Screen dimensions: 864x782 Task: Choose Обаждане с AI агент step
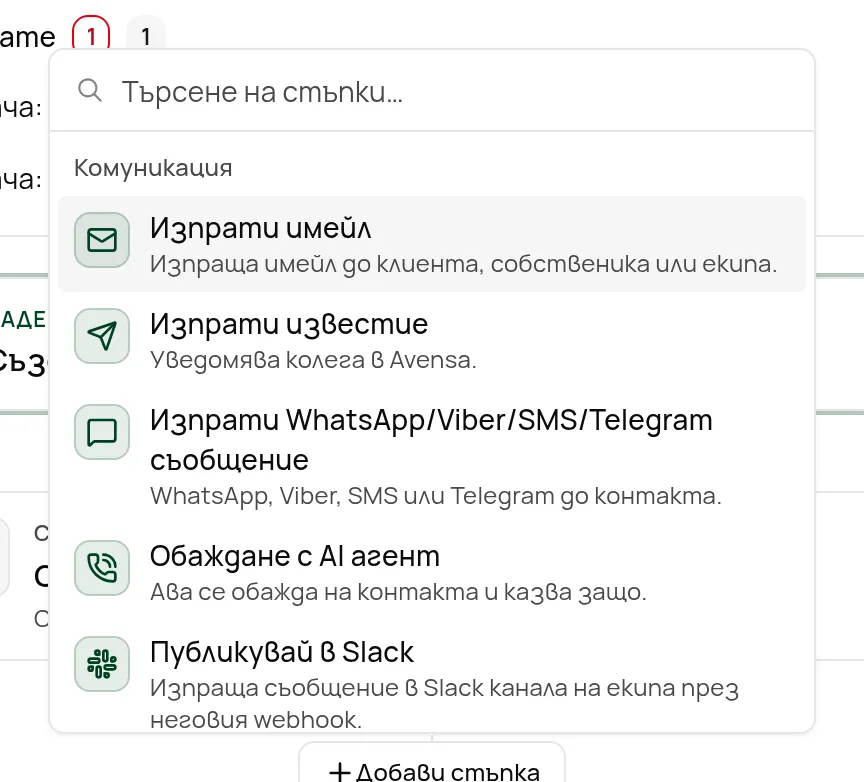432,573
